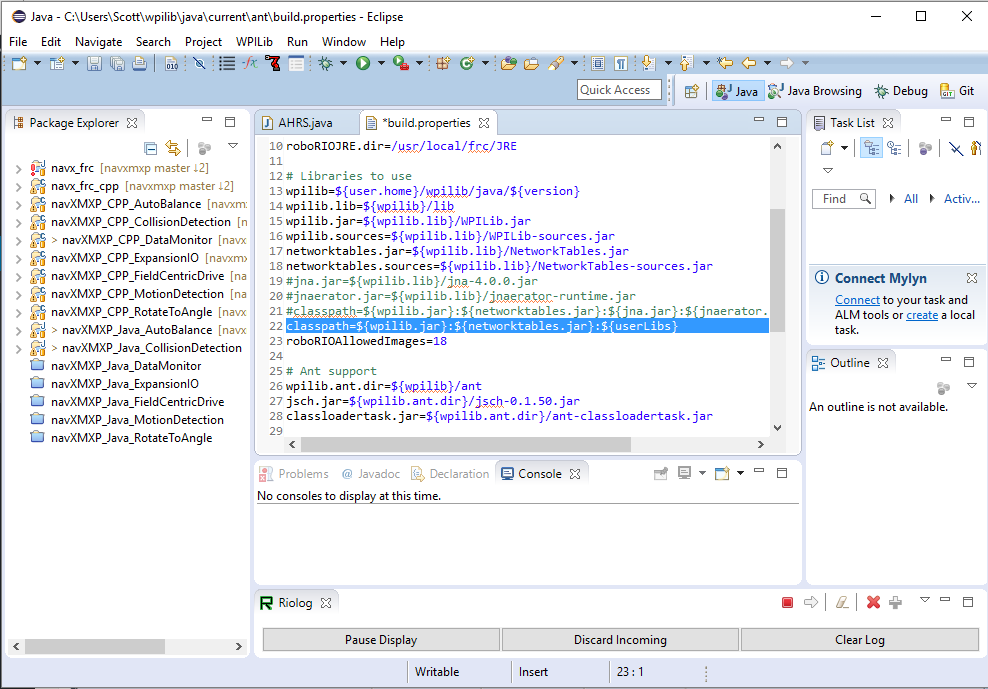988x689 pixels.
Task: Click the Quick Access search field
Action: coord(615,90)
